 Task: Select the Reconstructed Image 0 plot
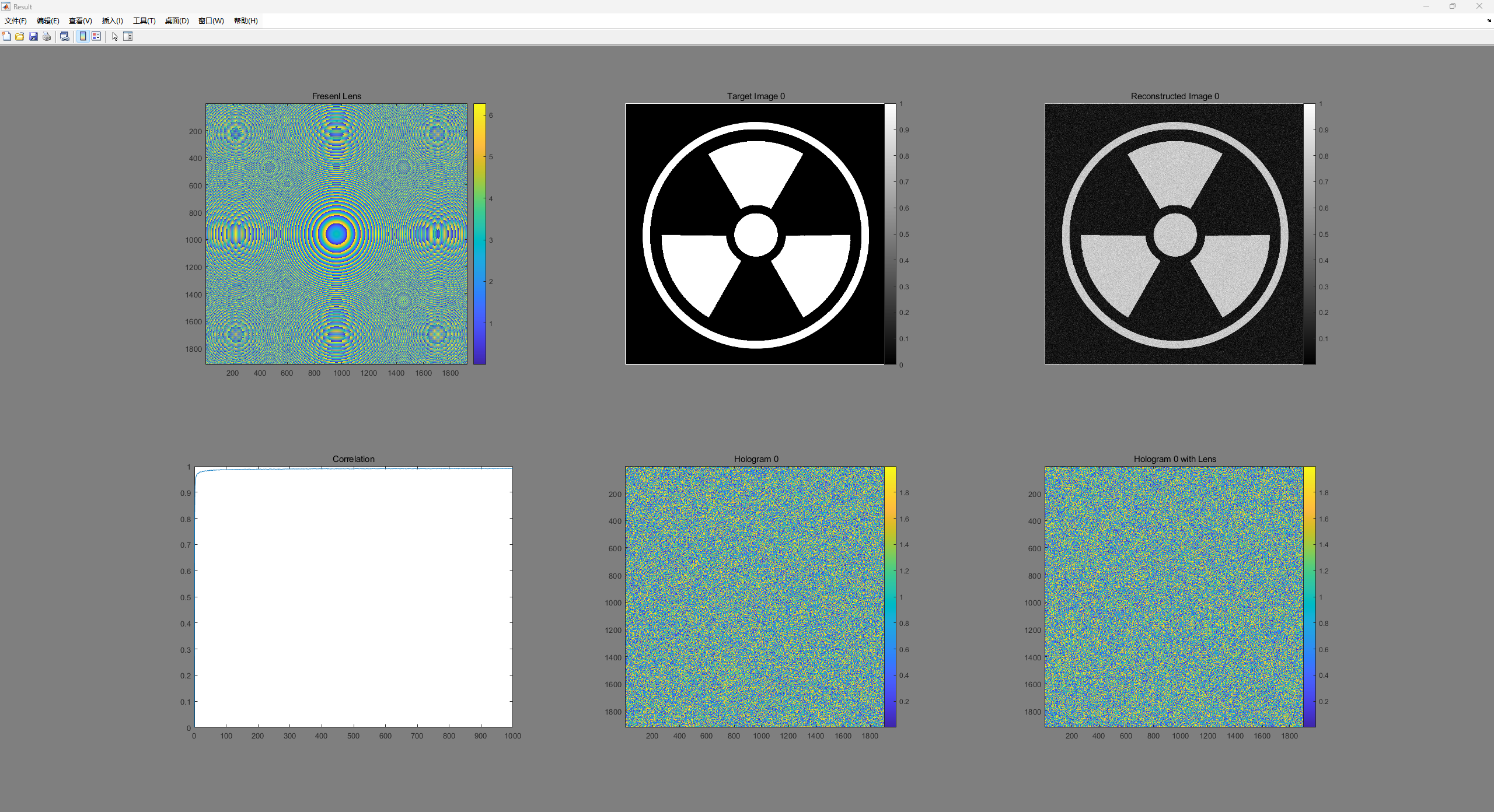1174,233
